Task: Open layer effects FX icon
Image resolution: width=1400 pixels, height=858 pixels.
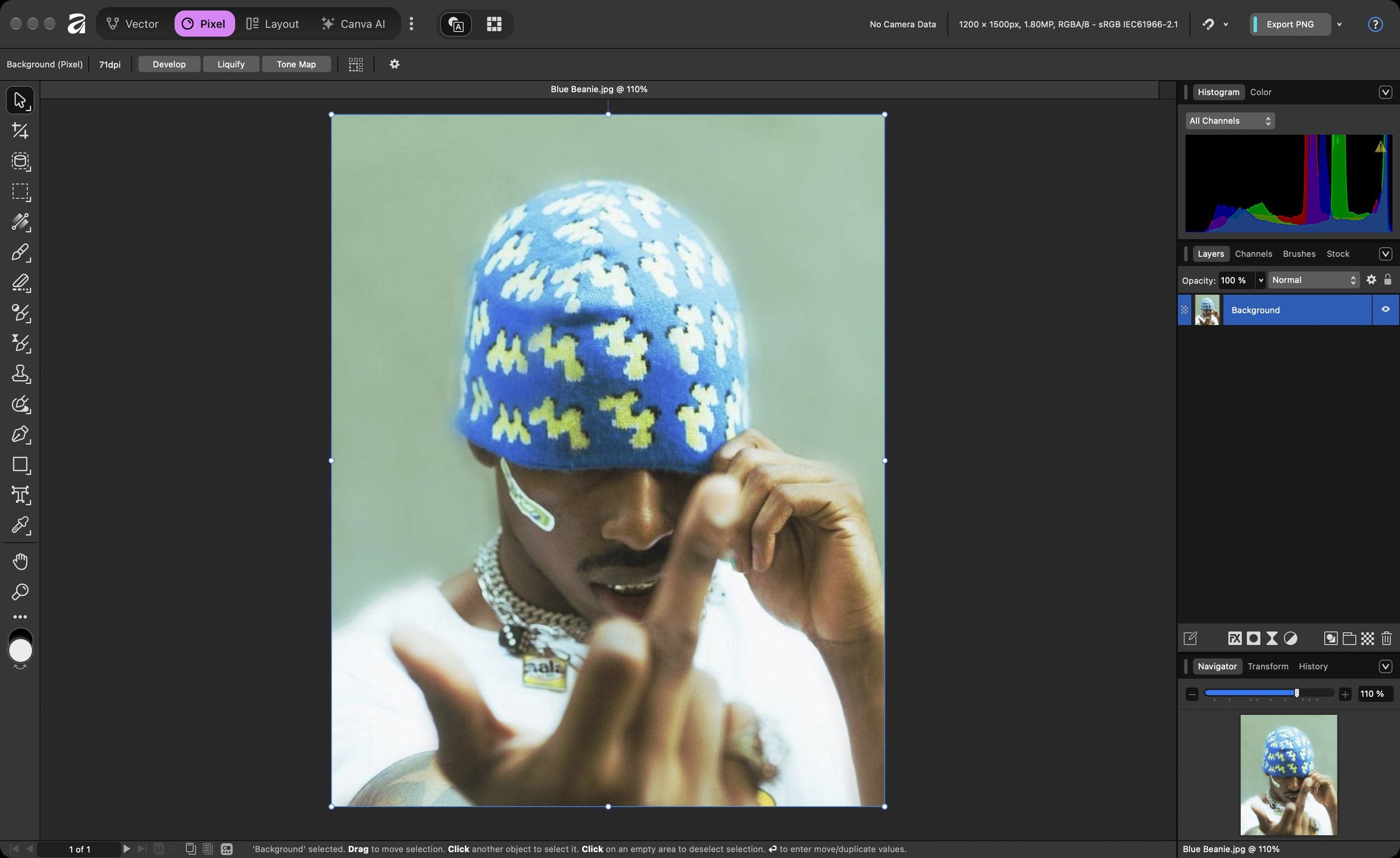Action: (x=1234, y=639)
